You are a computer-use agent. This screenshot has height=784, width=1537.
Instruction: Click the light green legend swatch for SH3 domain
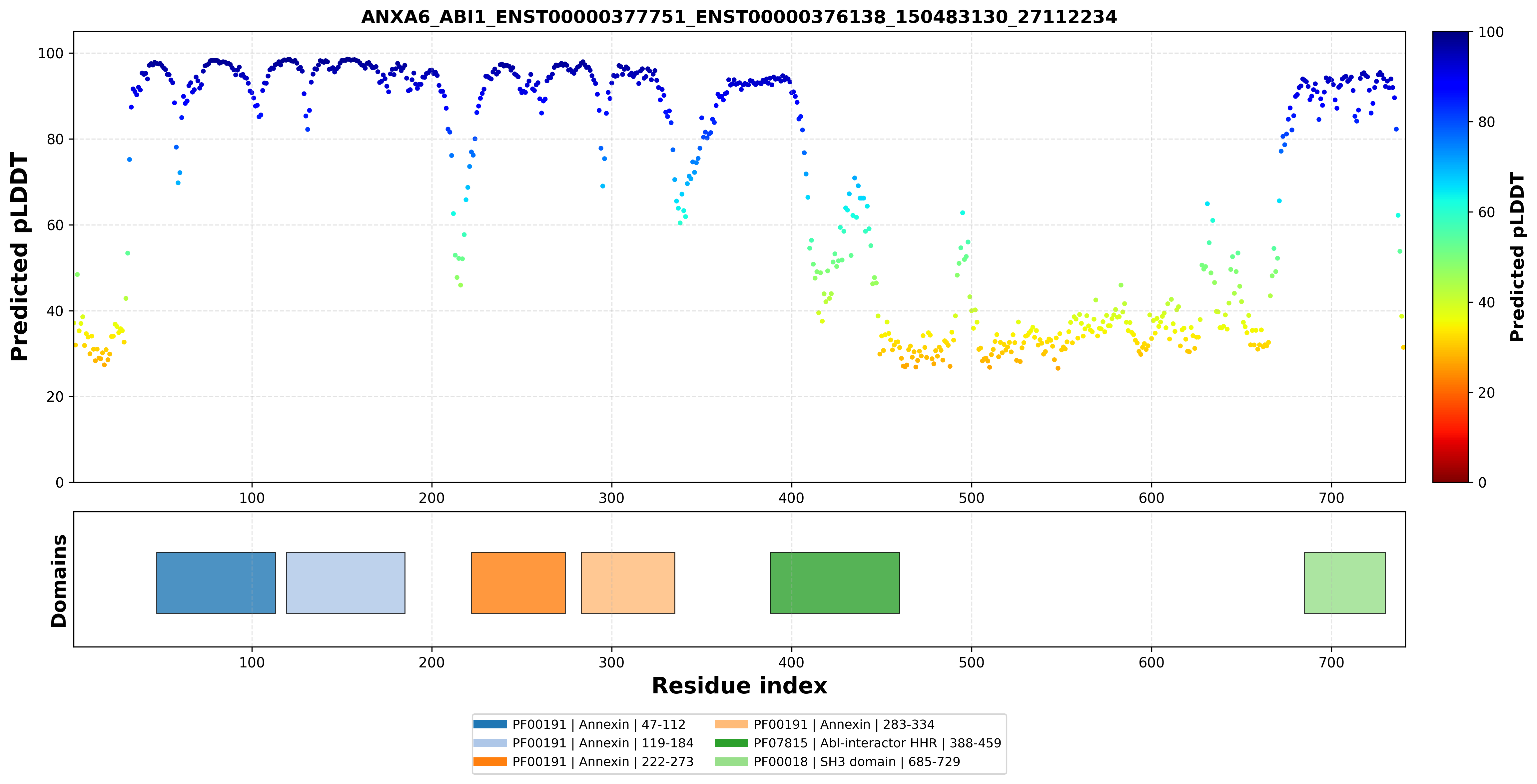[x=731, y=761]
